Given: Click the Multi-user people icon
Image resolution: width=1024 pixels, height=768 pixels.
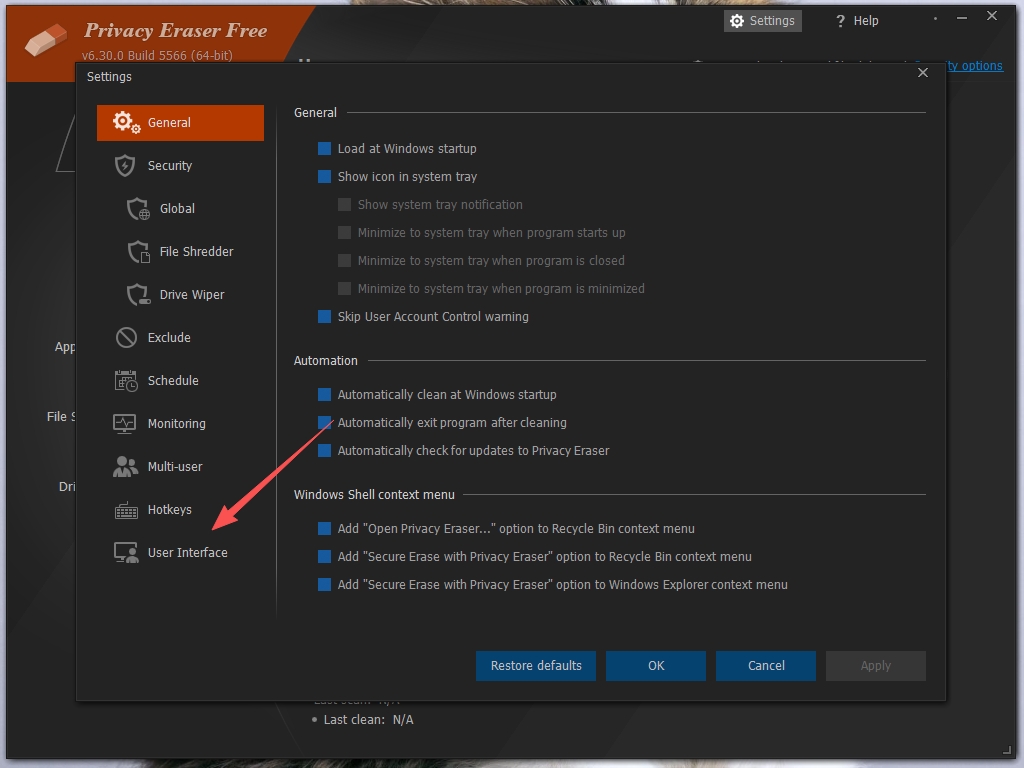Looking at the screenshot, I should pos(125,466).
